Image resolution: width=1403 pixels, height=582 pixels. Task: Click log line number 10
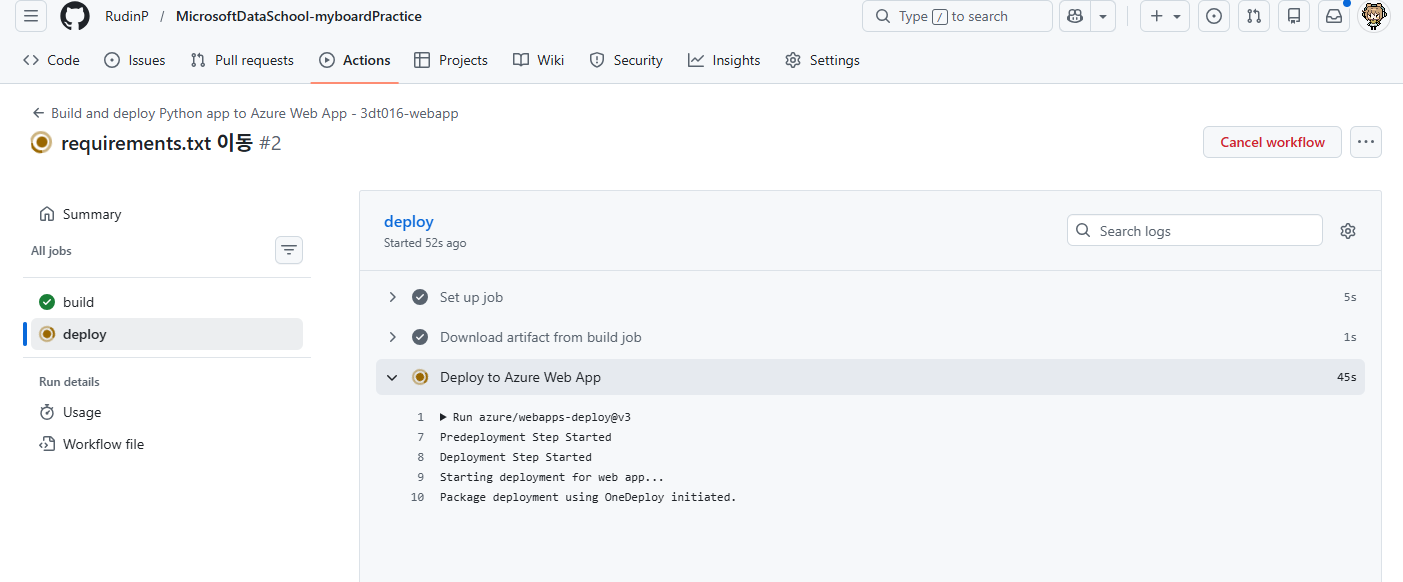coord(417,497)
